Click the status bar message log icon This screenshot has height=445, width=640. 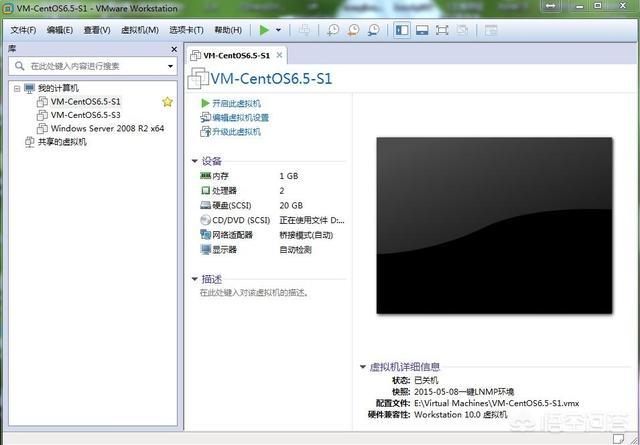click(619, 438)
